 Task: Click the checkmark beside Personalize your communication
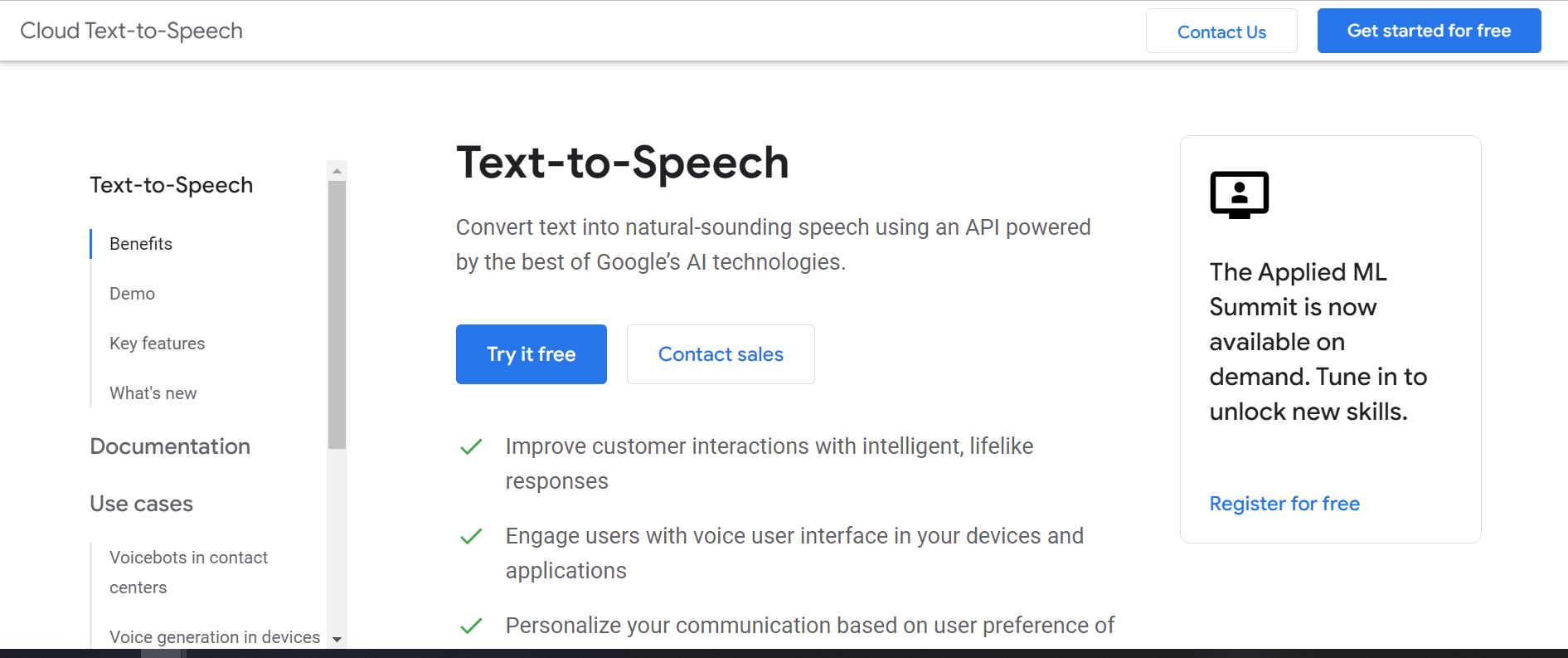[x=471, y=626]
